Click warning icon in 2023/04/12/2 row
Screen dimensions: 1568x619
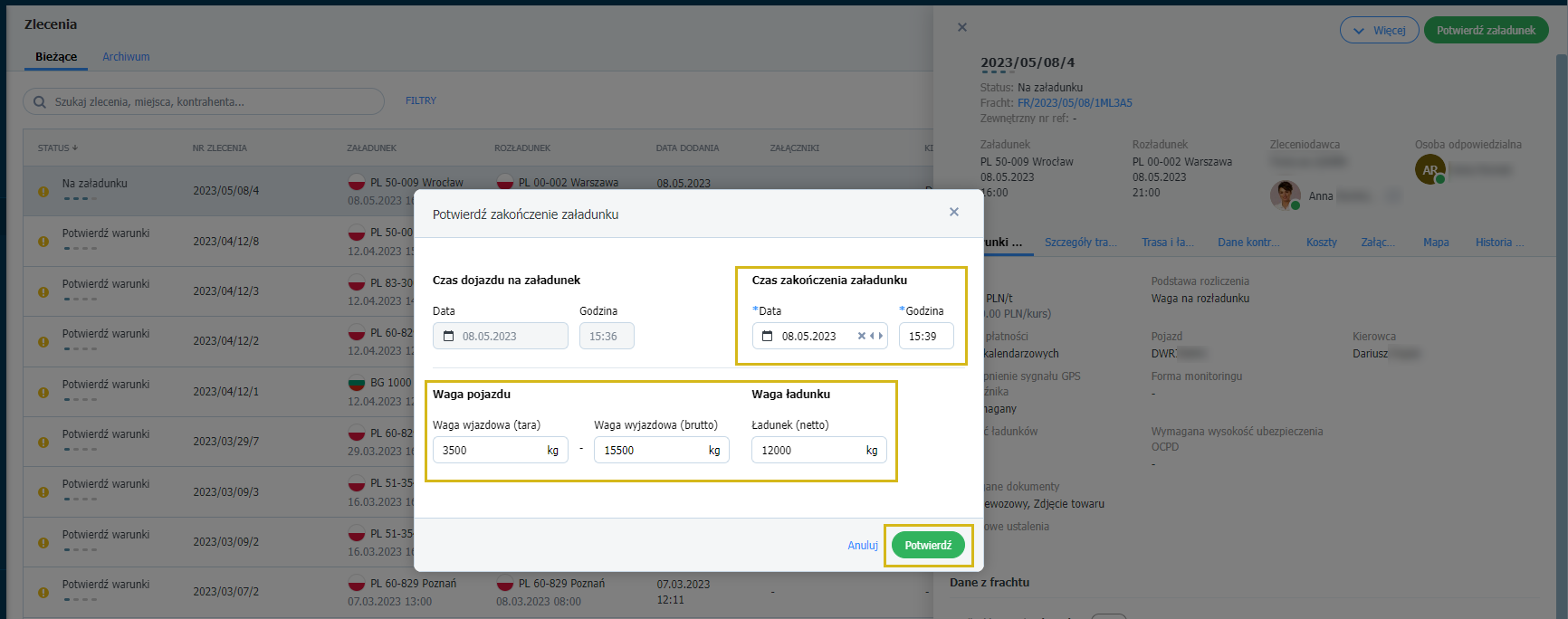tap(43, 342)
